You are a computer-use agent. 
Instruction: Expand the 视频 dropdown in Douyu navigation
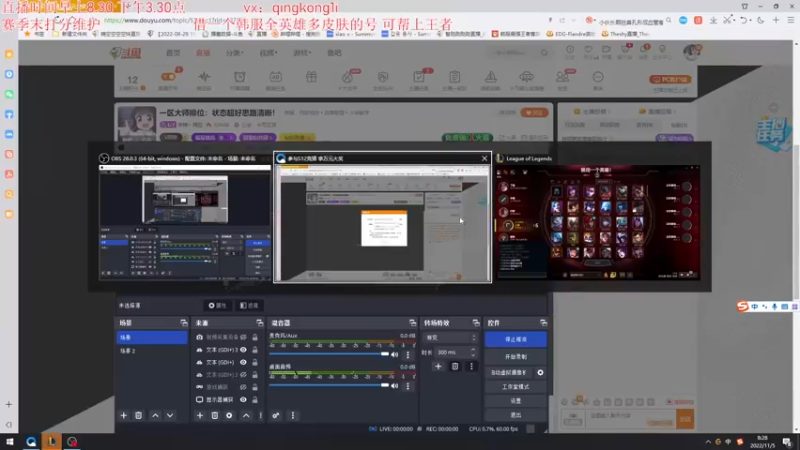tap(268, 53)
